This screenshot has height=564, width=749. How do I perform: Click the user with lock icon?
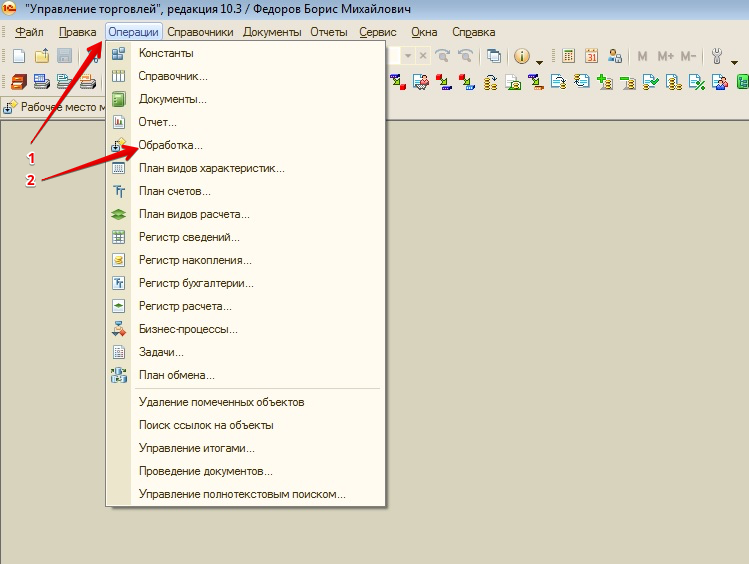coord(614,56)
